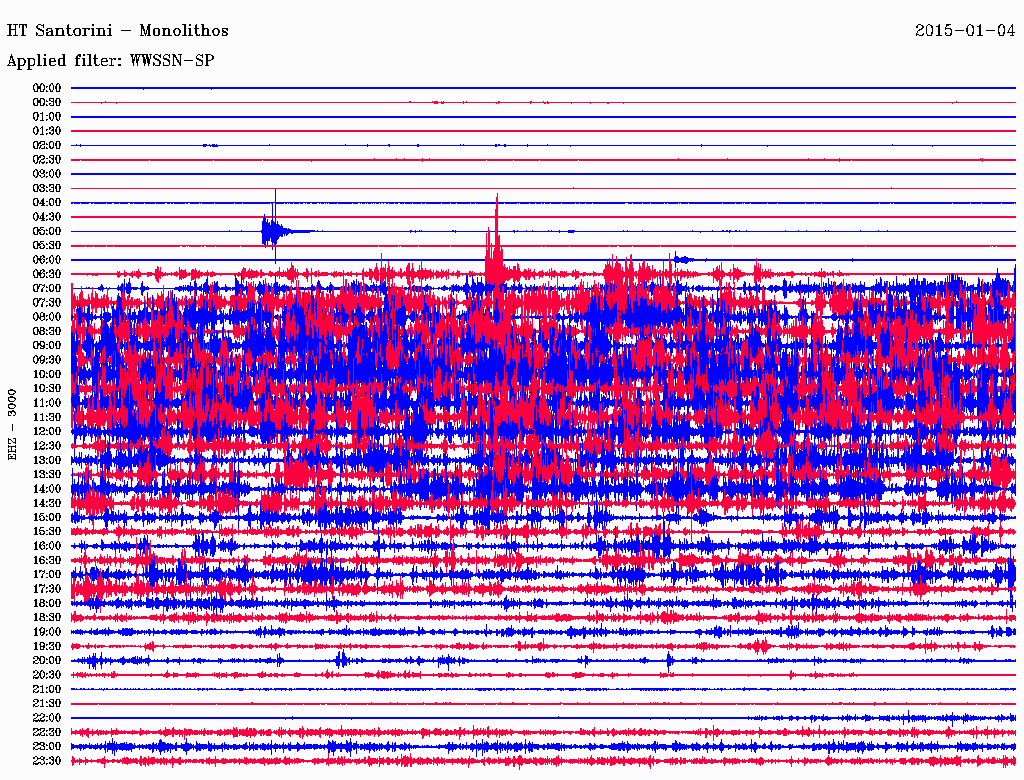Screen dimensions: 1024x780
Task: Click the 00:00 time label
Action: point(46,88)
